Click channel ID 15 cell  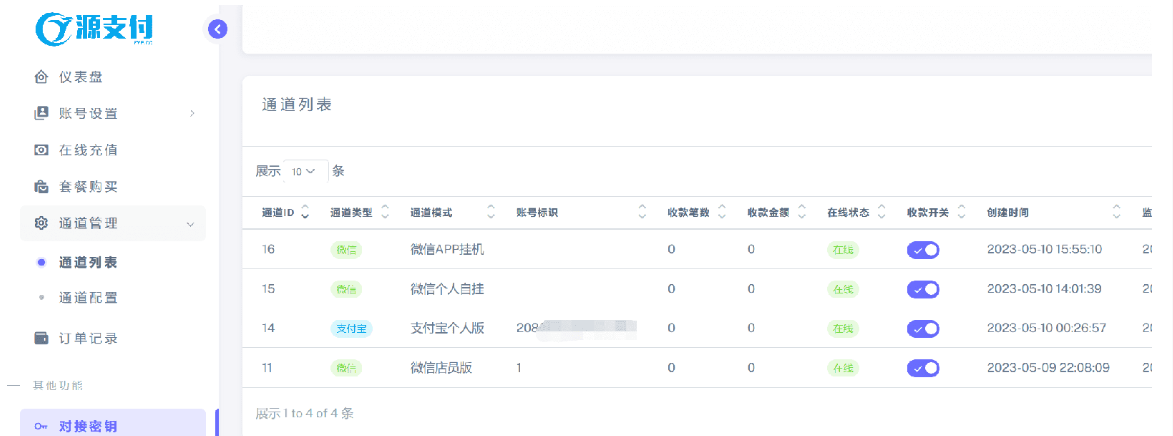(x=269, y=289)
